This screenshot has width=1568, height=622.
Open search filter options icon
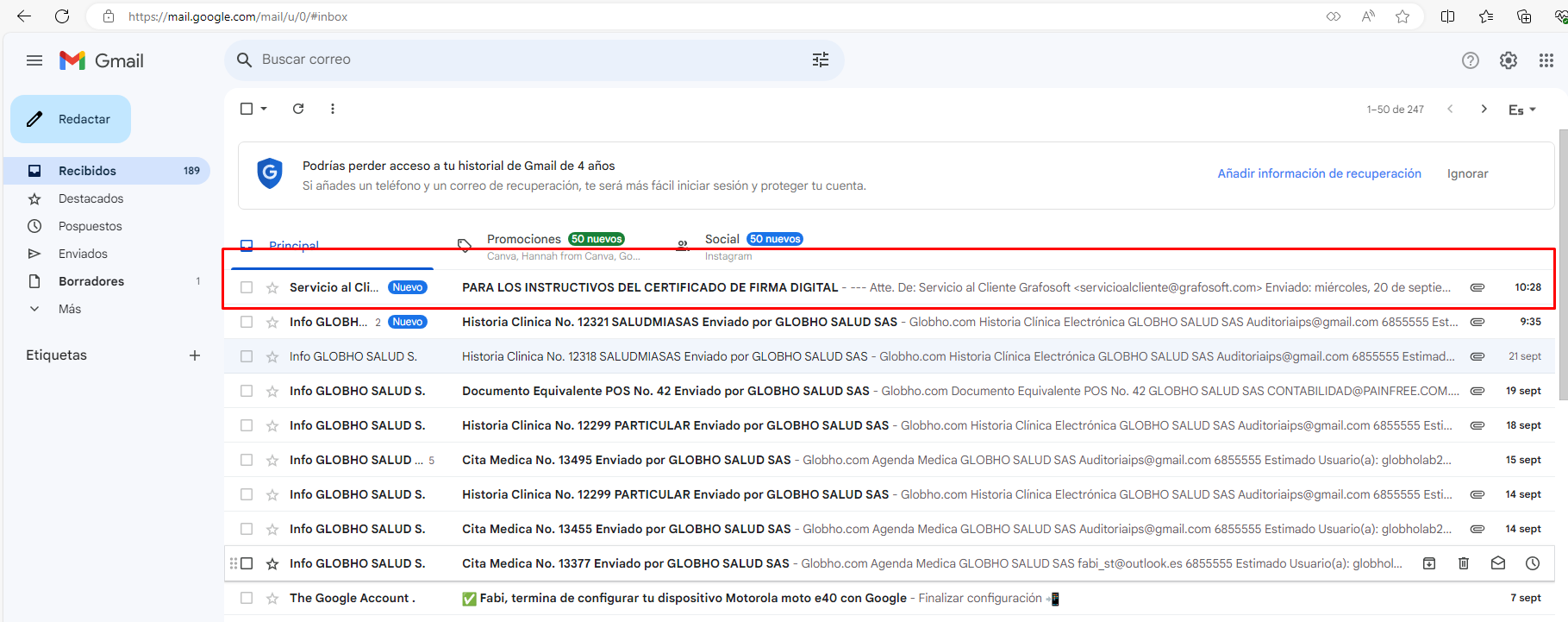coord(820,60)
